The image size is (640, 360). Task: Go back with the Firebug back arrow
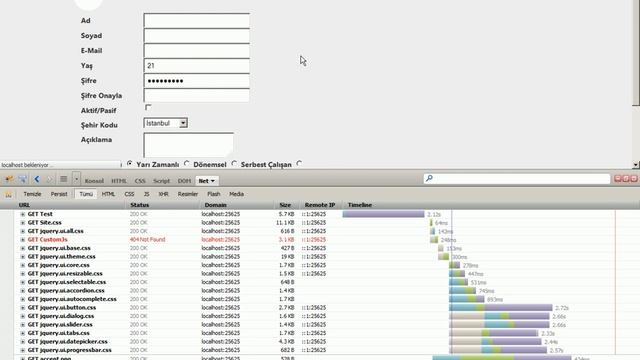[x=37, y=179]
